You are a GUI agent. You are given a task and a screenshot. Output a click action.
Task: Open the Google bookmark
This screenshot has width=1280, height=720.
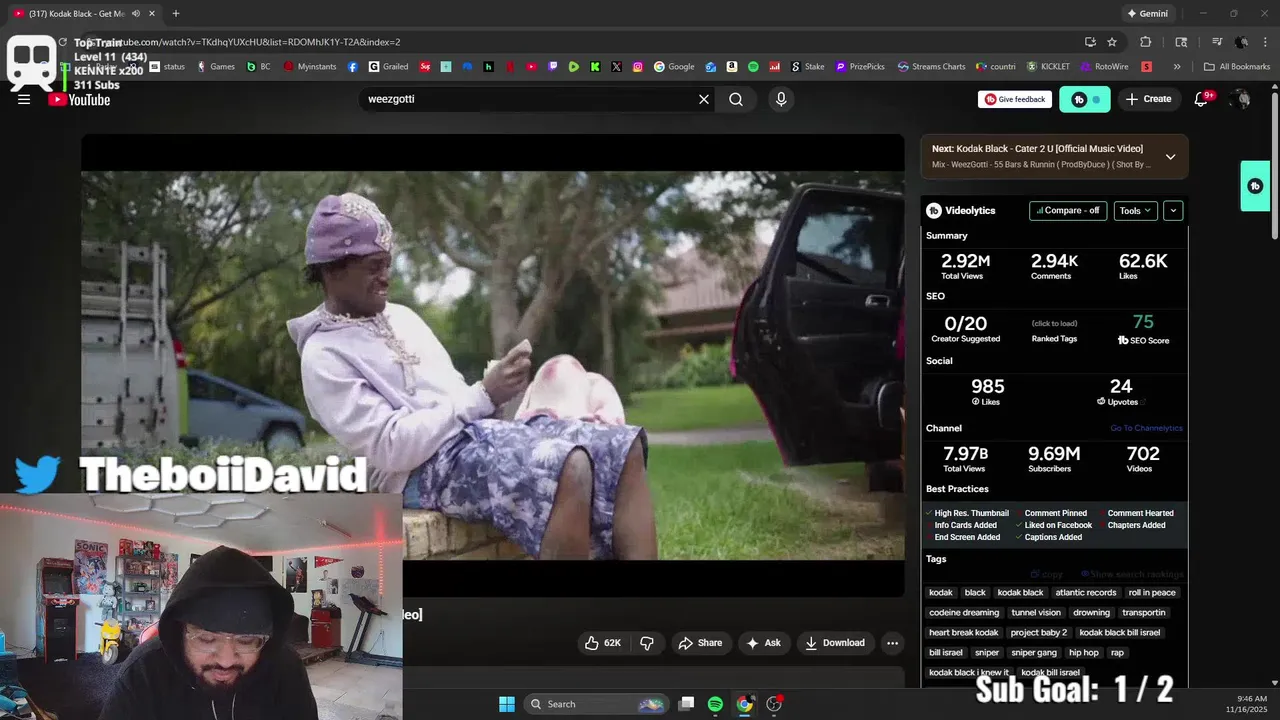click(674, 67)
